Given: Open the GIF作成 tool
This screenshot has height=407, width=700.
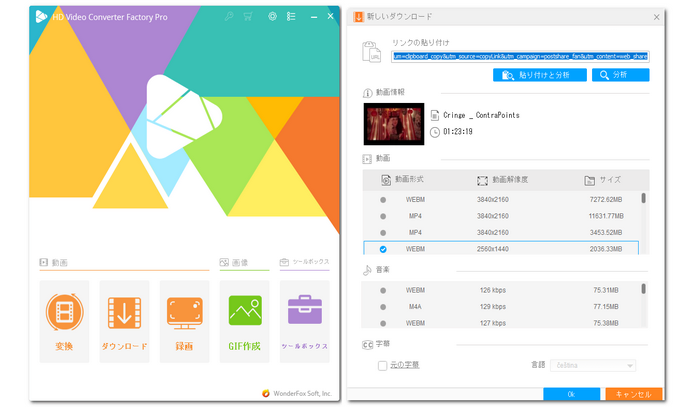Looking at the screenshot, I should pos(245,320).
